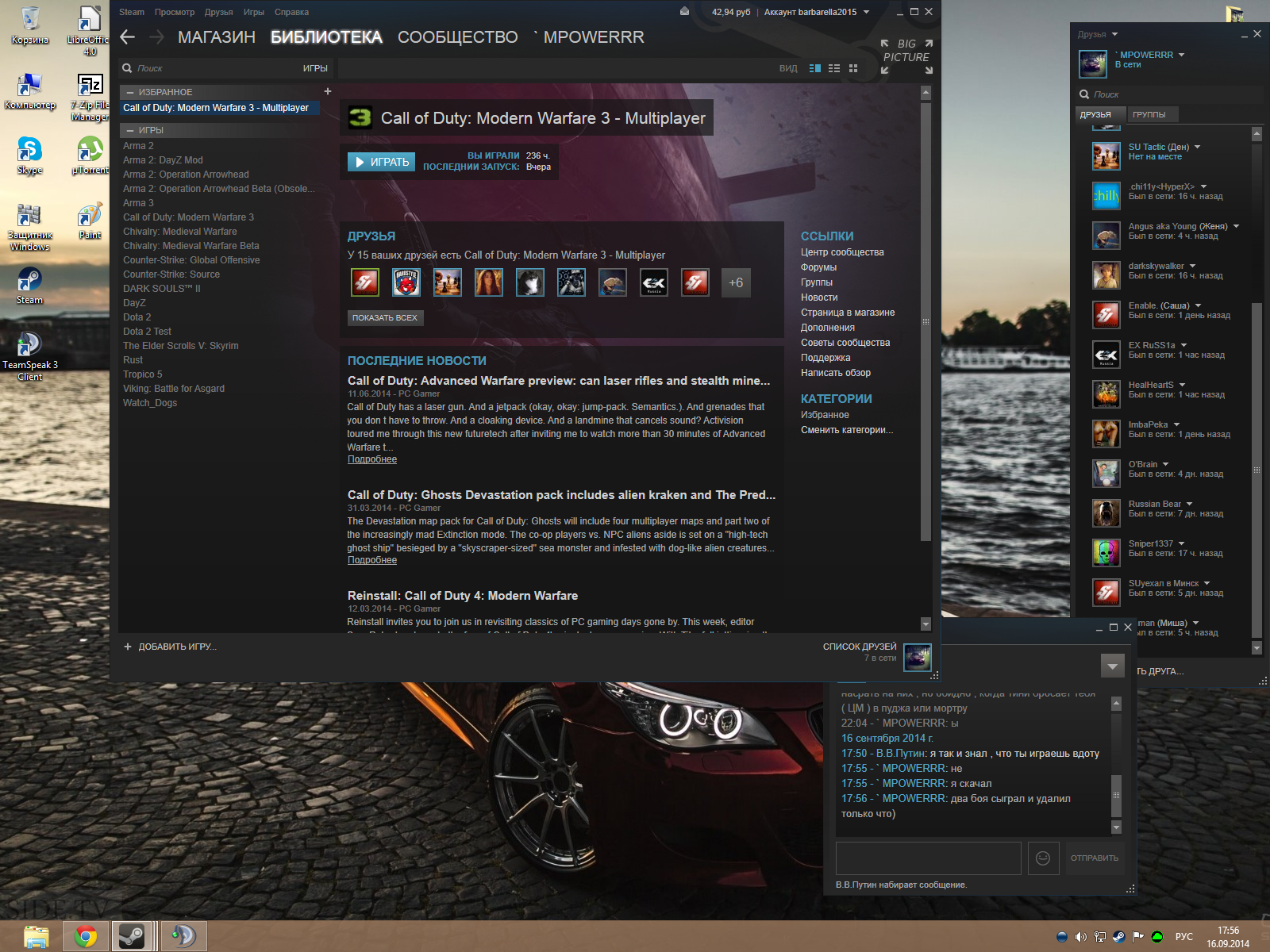
Task: Click the HealHeartS friend avatar
Action: [x=1106, y=394]
